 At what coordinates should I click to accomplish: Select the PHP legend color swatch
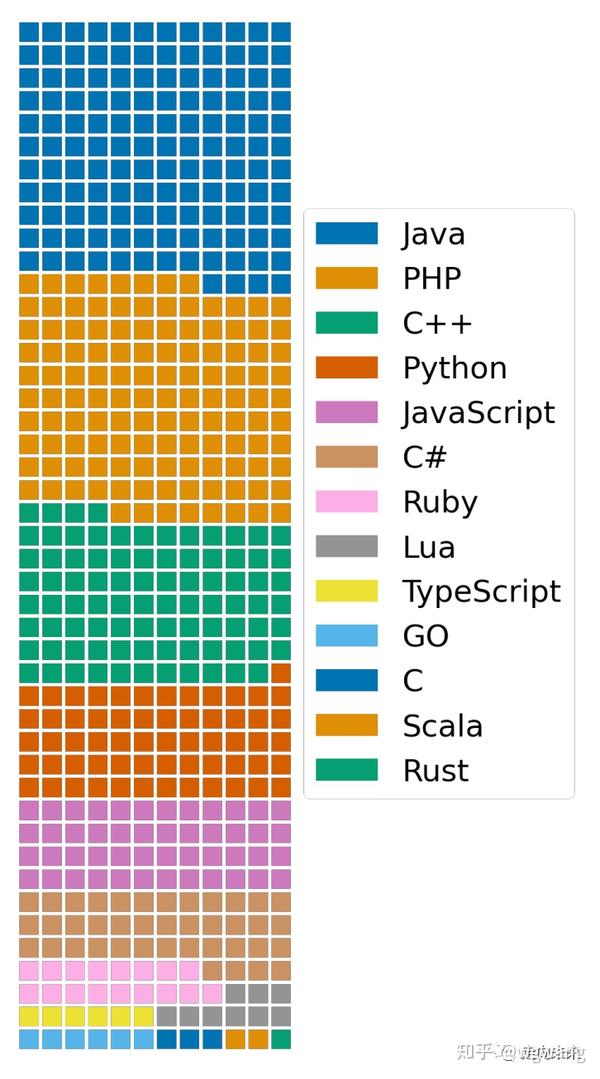pos(346,278)
